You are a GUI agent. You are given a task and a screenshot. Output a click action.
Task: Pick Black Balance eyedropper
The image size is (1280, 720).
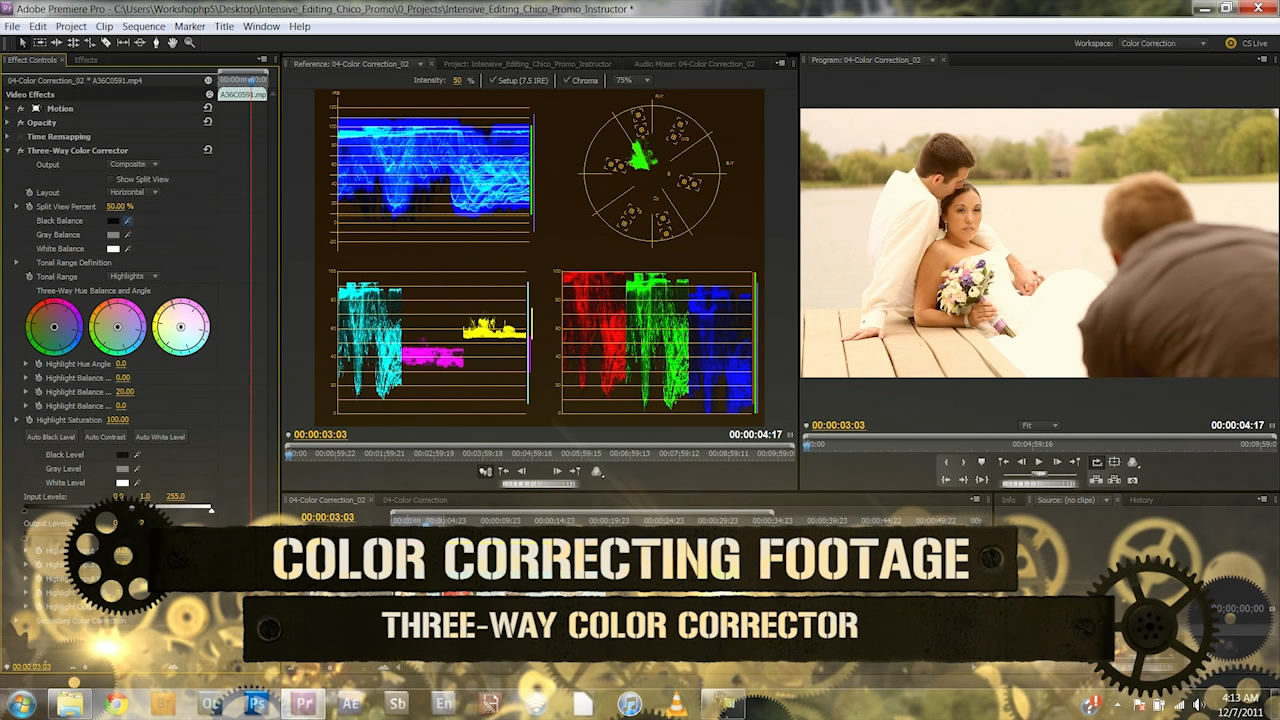[x=128, y=221]
